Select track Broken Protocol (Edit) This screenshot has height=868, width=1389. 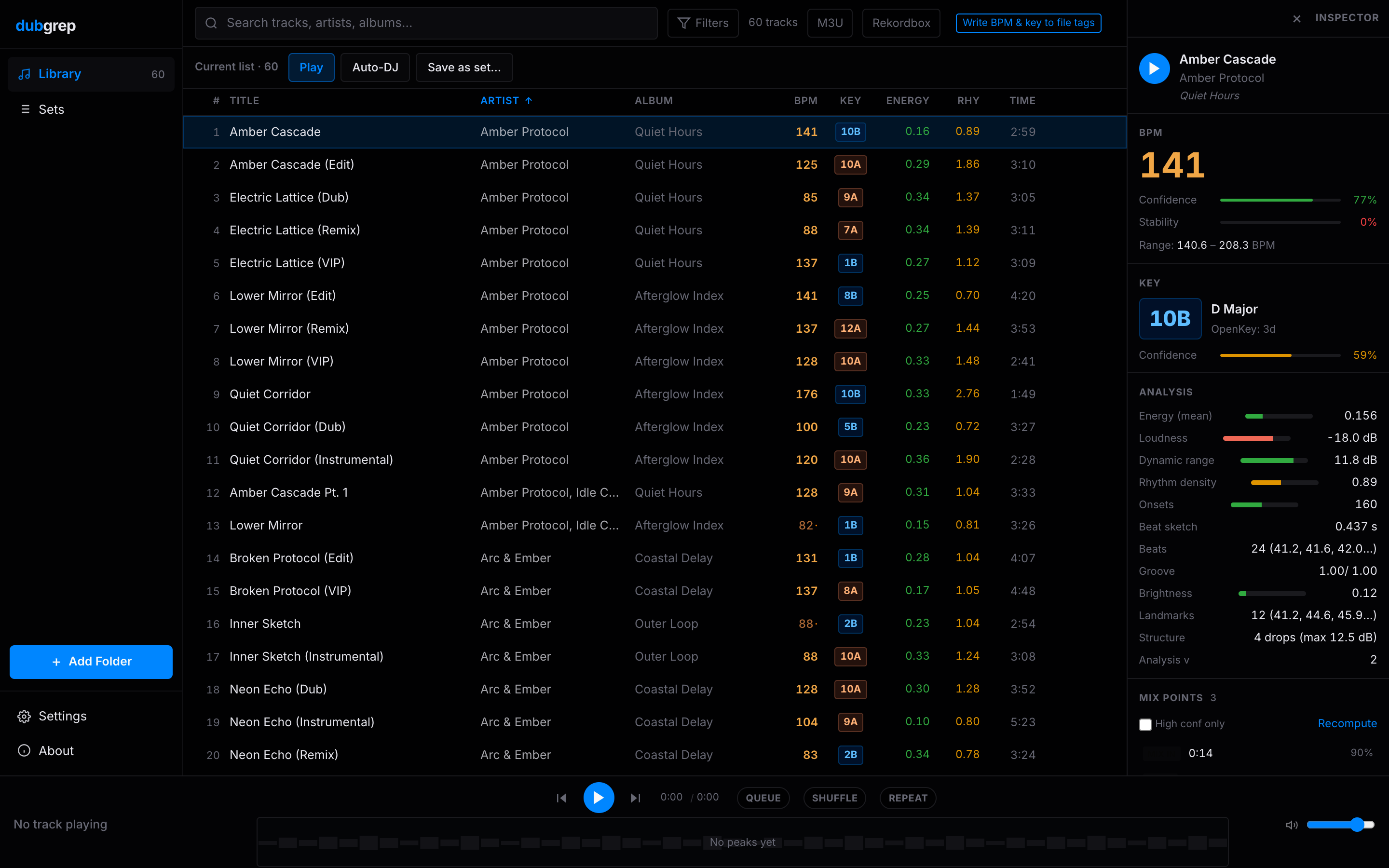[654, 558]
